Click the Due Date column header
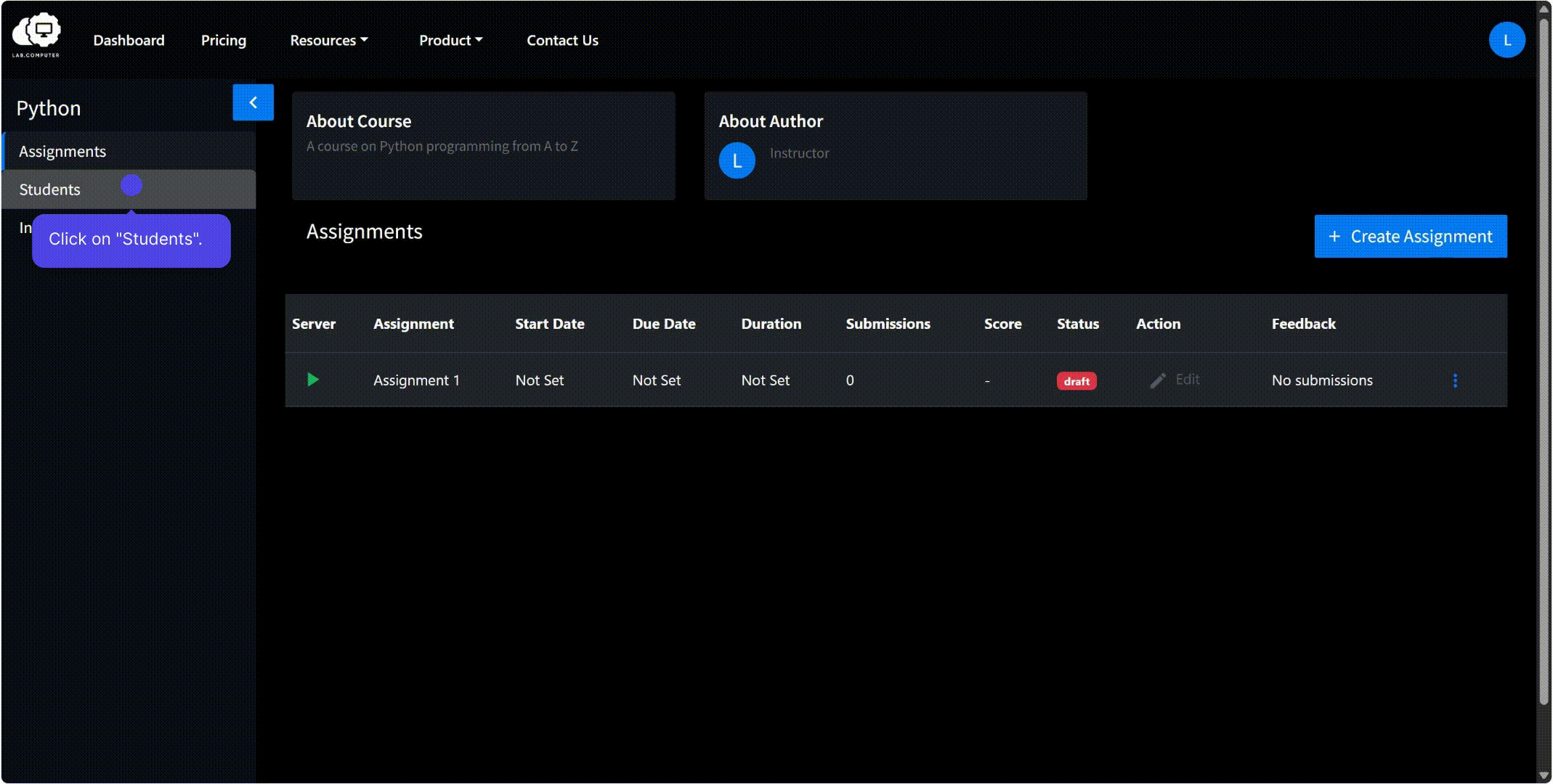 [x=664, y=324]
